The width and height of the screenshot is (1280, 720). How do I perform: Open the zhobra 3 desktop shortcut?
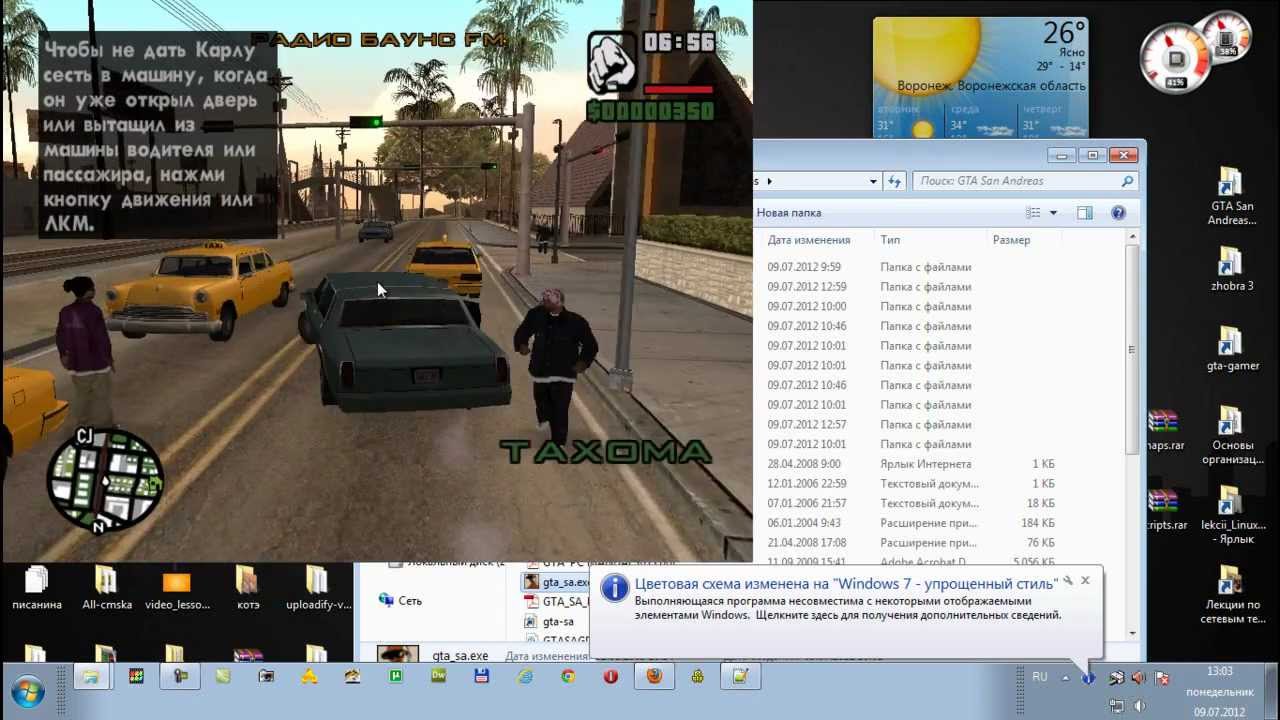1230,269
